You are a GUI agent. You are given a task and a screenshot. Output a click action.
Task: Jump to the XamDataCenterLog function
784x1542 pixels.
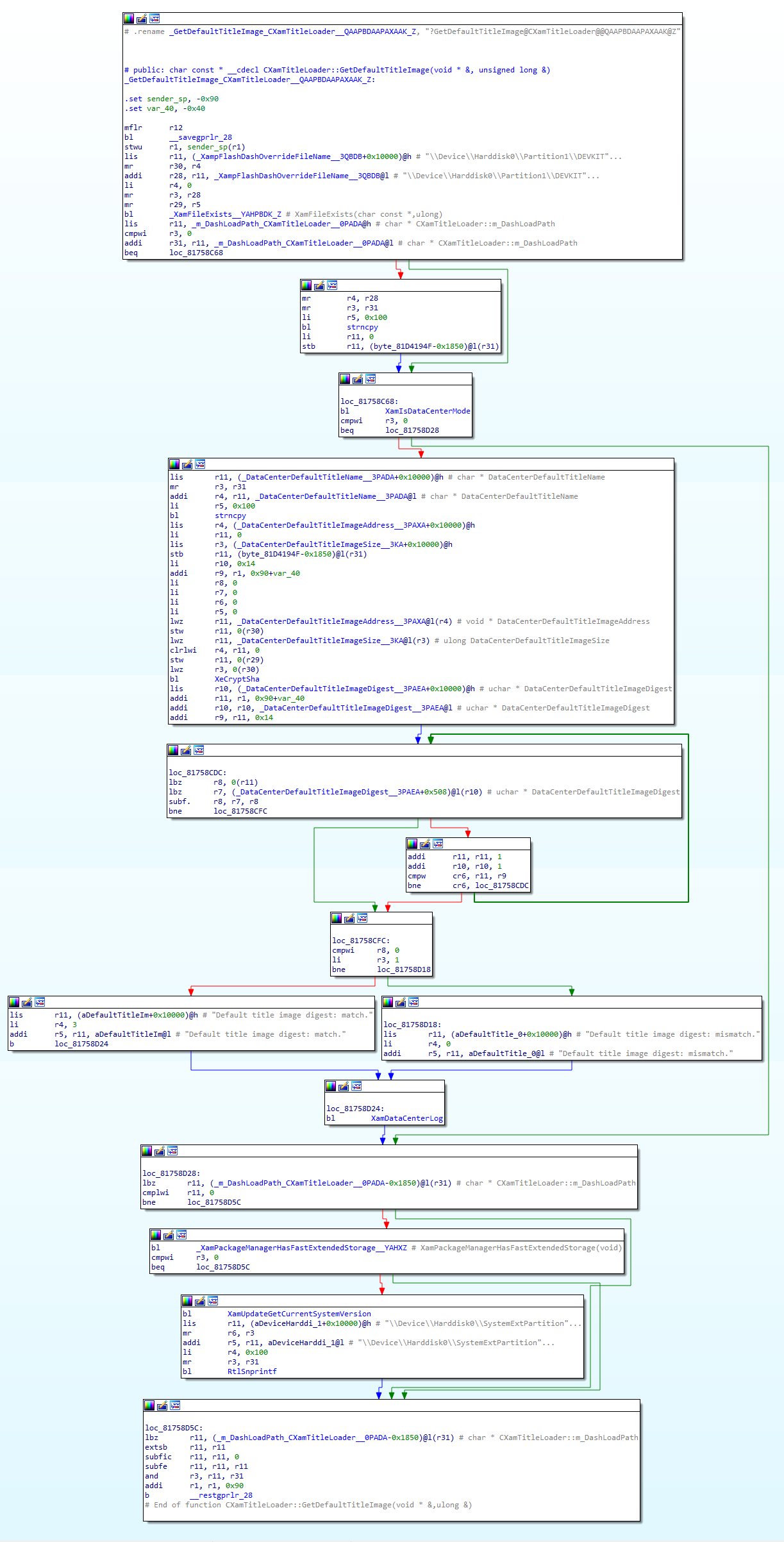tap(406, 1118)
